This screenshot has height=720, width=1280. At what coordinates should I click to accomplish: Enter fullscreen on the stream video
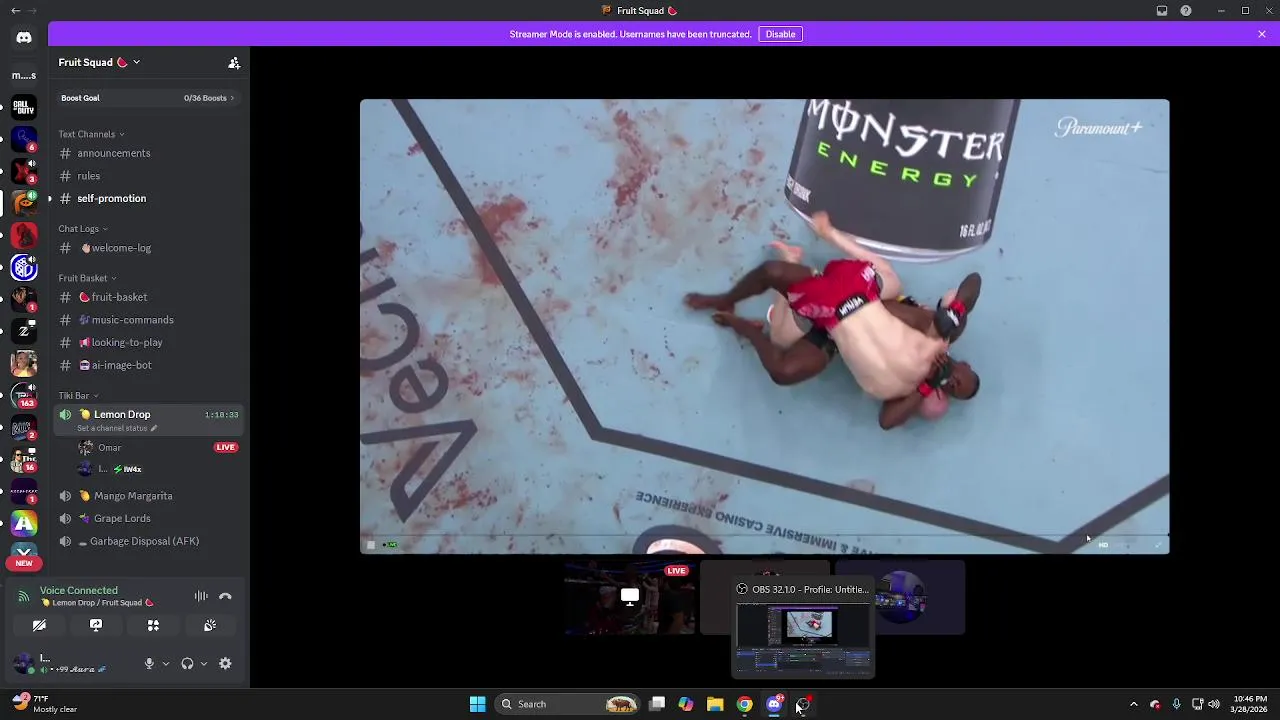pos(1158,545)
